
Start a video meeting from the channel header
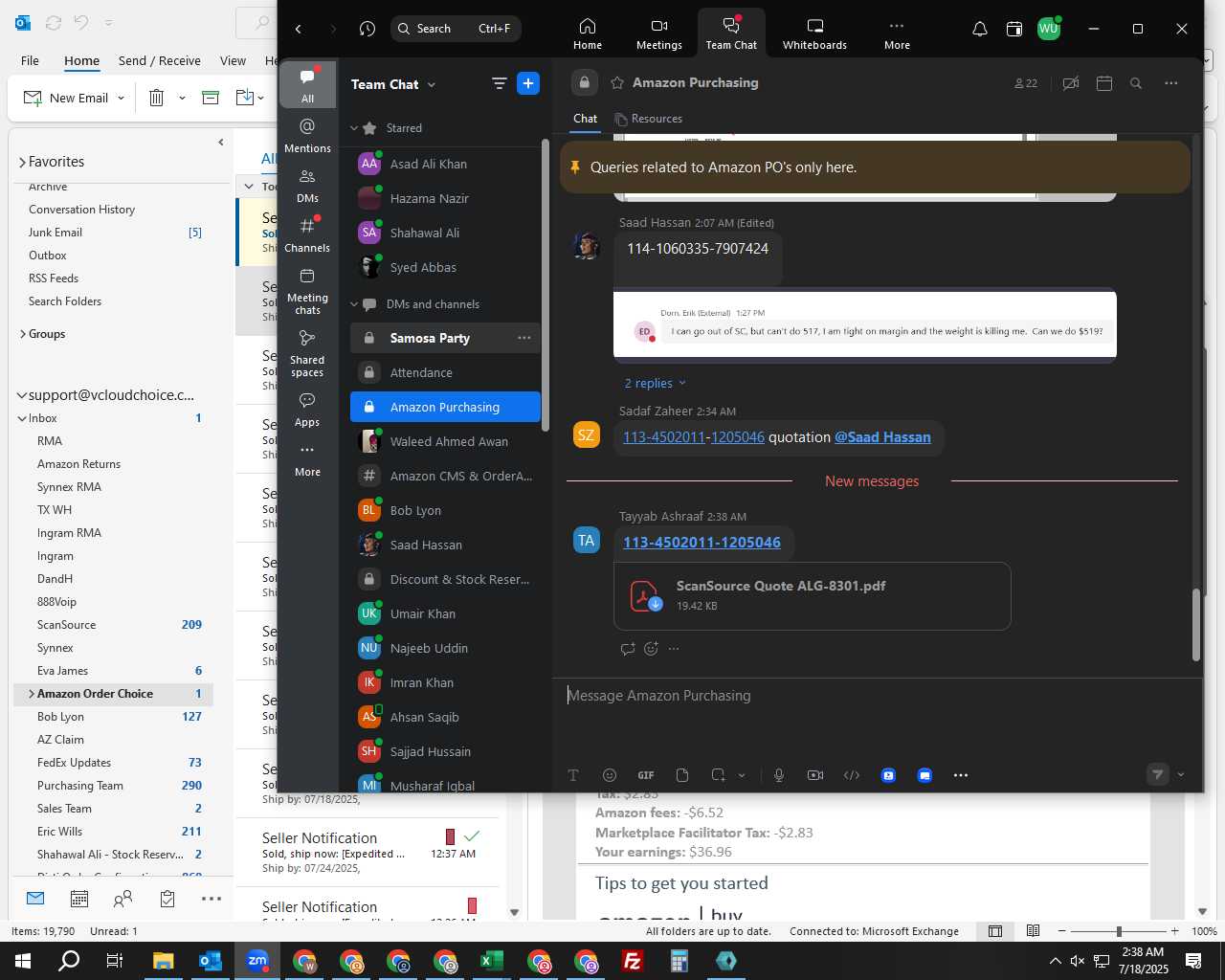[1071, 83]
